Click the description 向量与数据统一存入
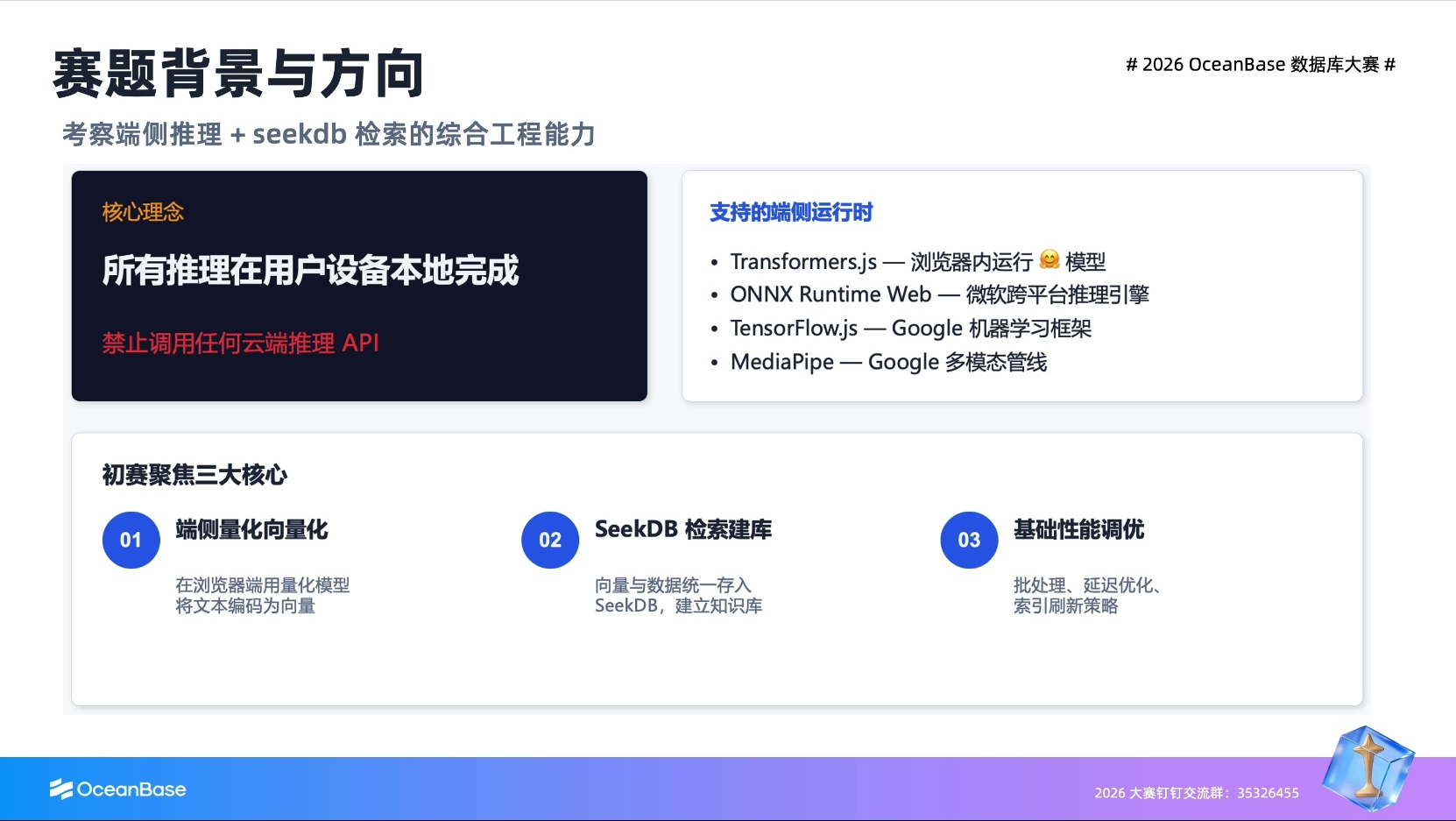 [673, 585]
